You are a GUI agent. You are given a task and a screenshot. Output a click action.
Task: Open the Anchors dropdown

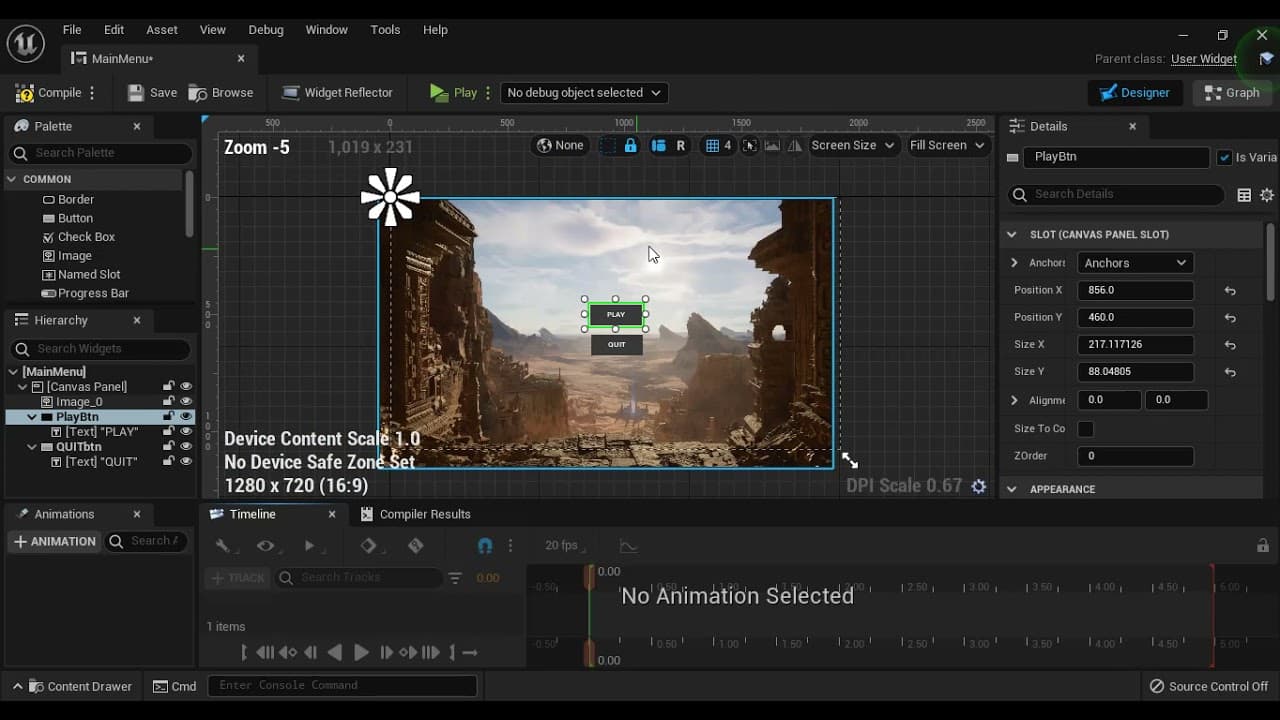coord(1135,263)
